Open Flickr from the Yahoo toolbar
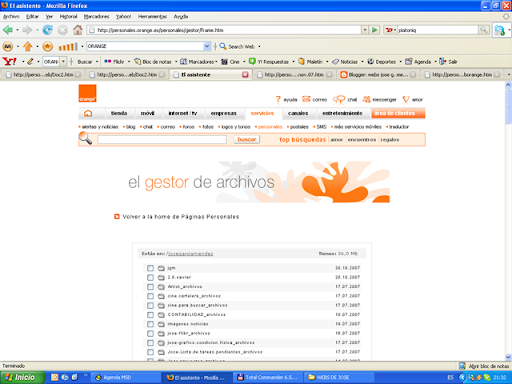512x384 pixels. tap(114, 62)
